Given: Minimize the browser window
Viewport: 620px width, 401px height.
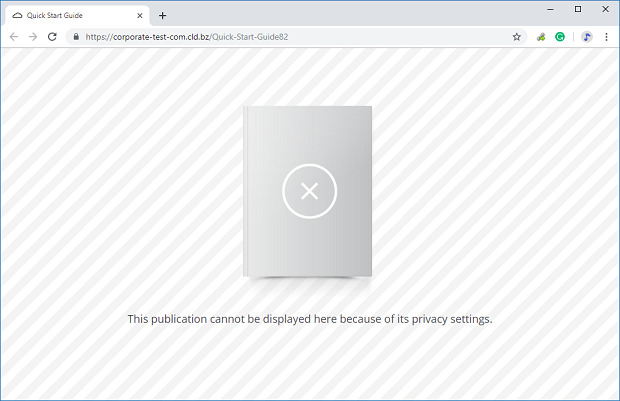Looking at the screenshot, I should click(x=550, y=9).
